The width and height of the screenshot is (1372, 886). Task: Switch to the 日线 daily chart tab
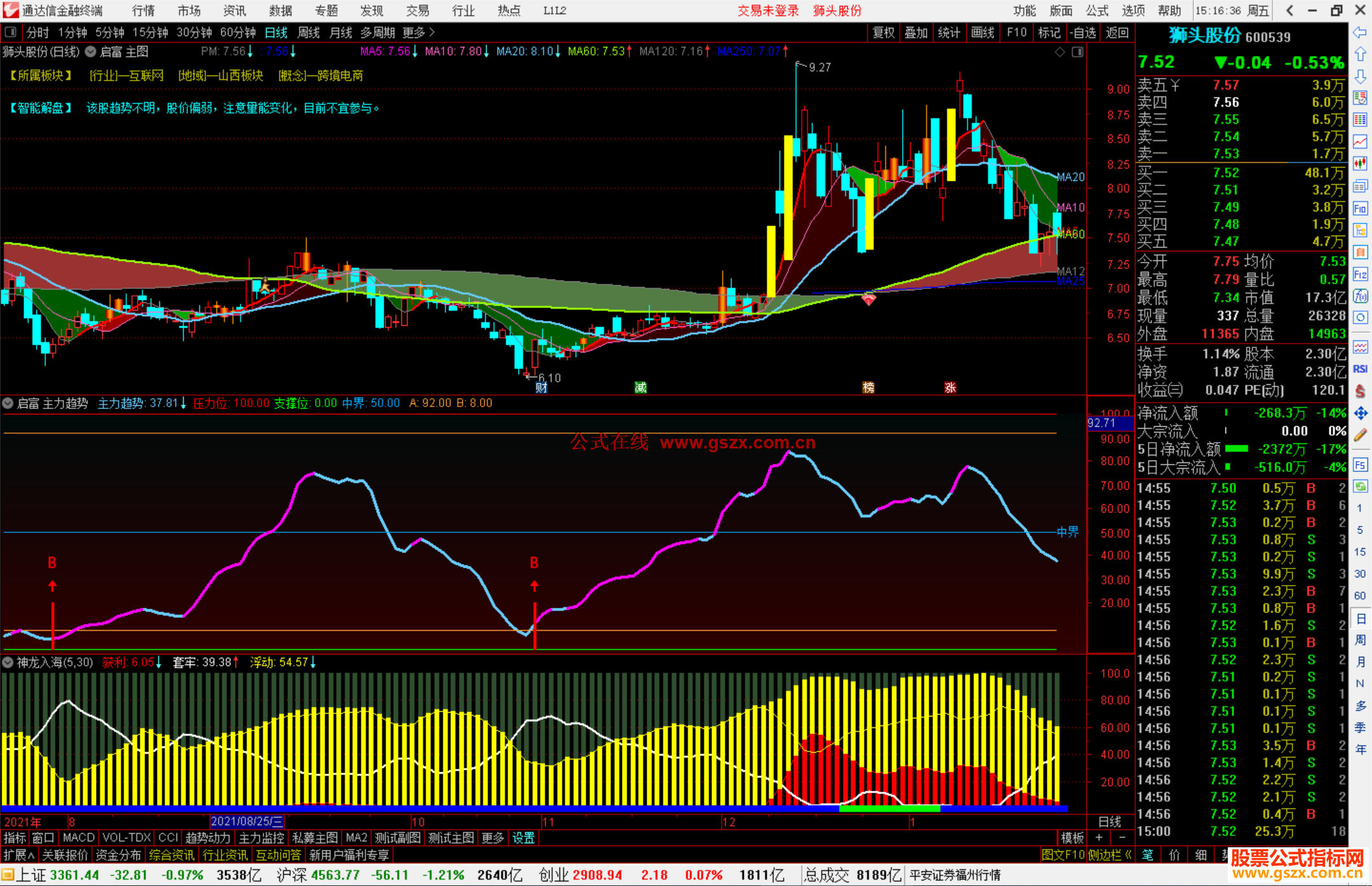pyautogui.click(x=276, y=32)
